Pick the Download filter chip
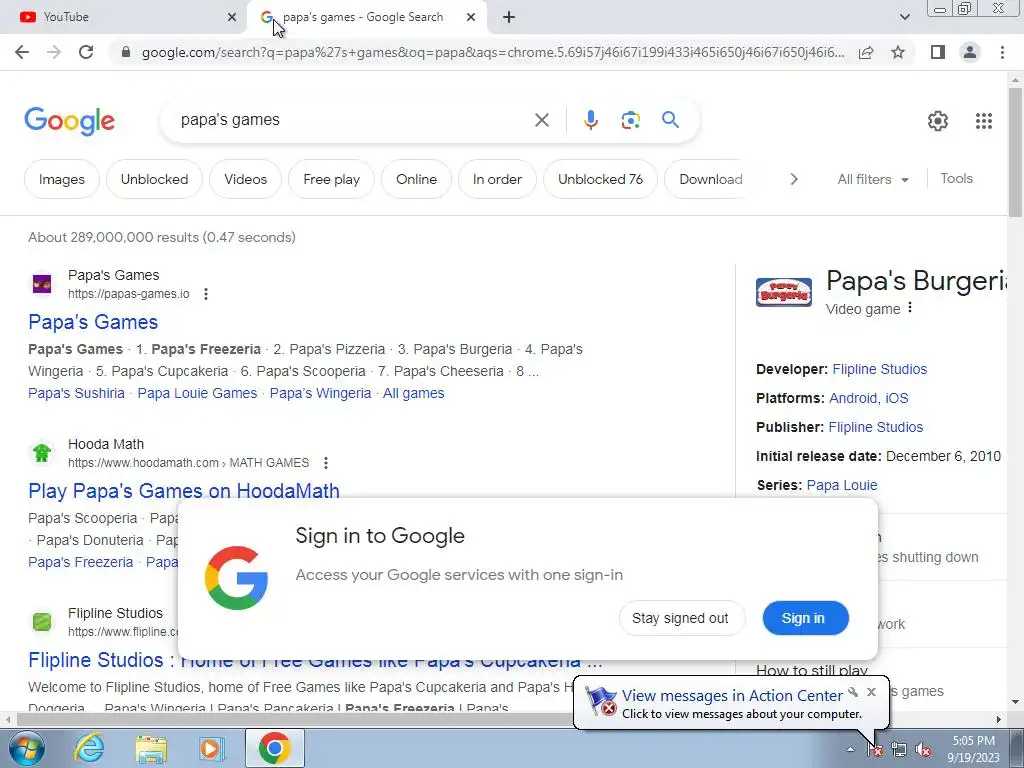 711,179
